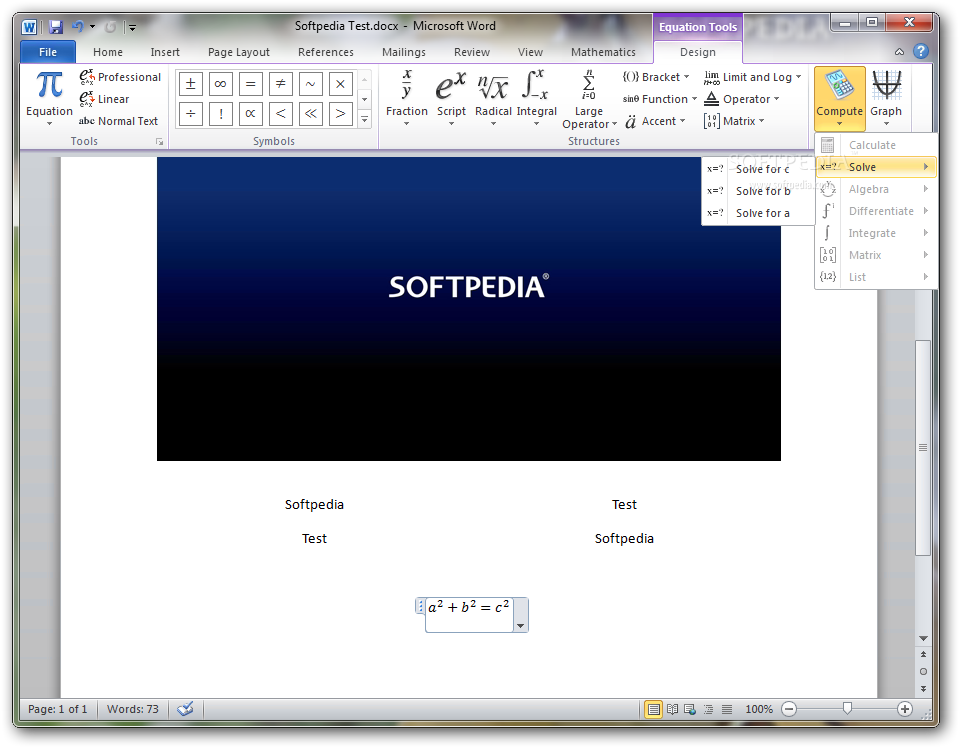The image size is (960, 748).
Task: Open the Tools group dialog launcher
Action: pos(160,142)
